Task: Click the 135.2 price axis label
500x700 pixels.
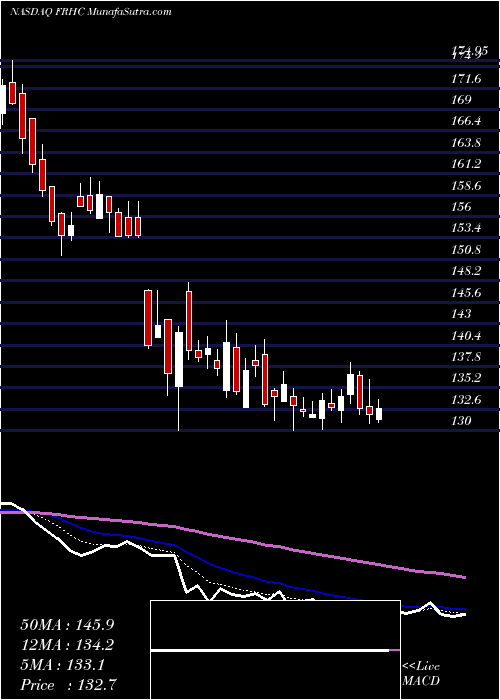Action: [x=466, y=378]
